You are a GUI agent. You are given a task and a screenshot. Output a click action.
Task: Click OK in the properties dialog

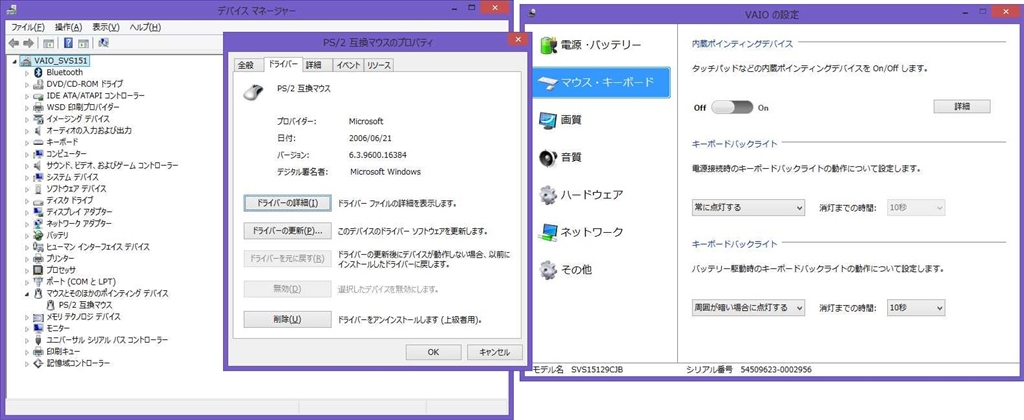433,352
